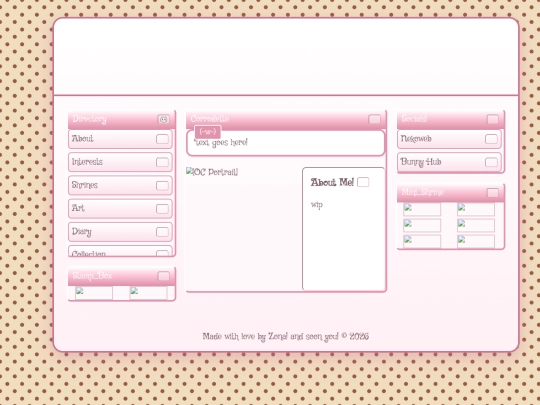Click the Socials panel title

click(414, 119)
